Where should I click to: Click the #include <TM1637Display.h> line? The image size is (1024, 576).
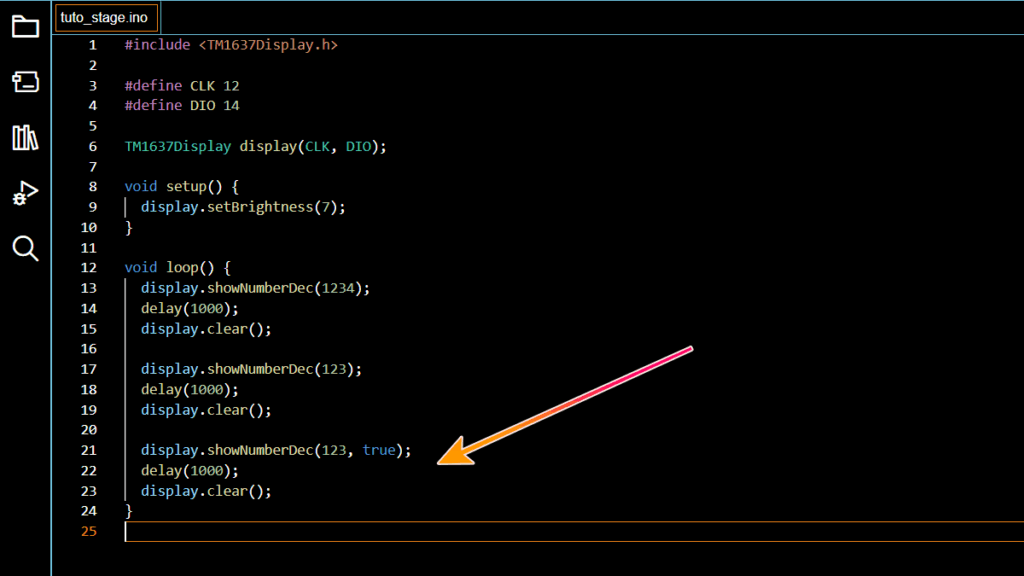(x=231, y=45)
